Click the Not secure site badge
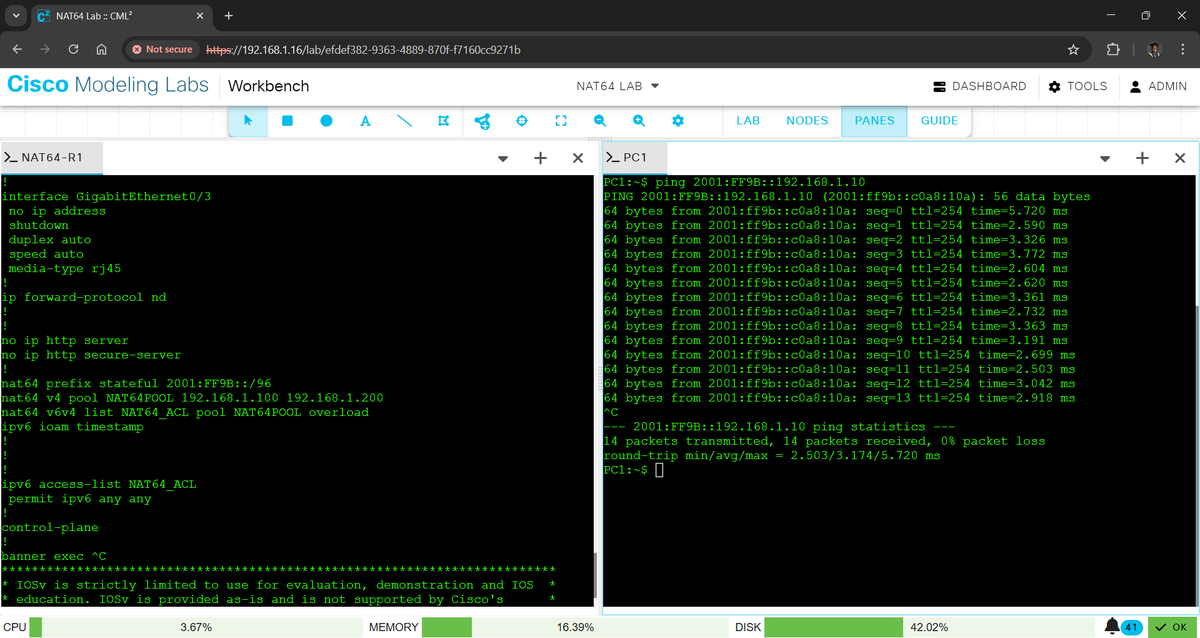Viewport: 1200px width, 638px height. click(162, 49)
